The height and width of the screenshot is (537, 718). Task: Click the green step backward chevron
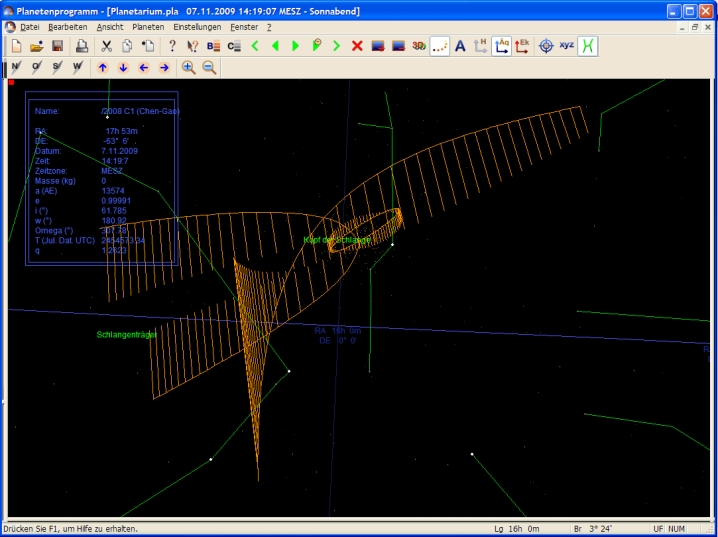point(255,46)
